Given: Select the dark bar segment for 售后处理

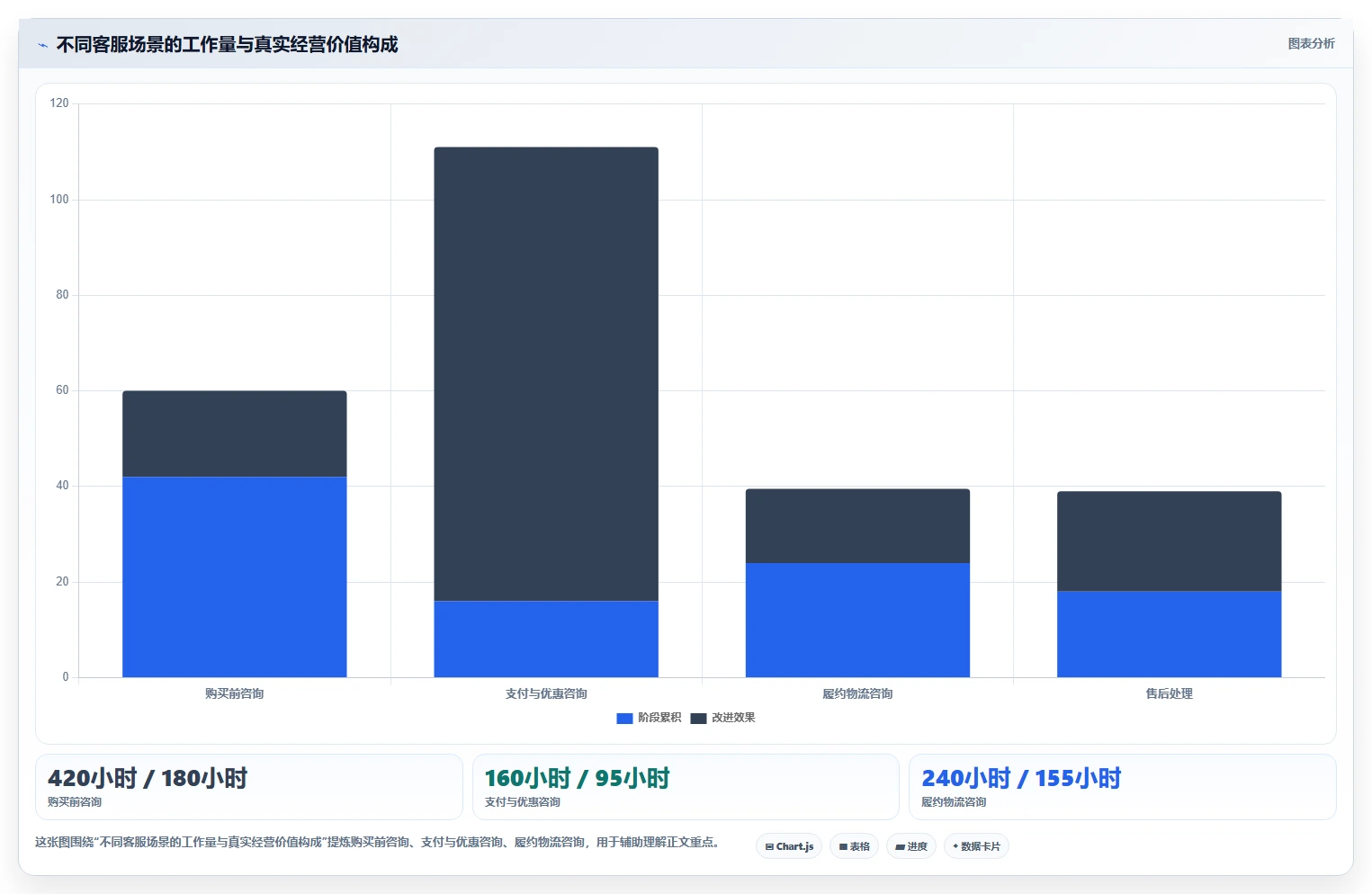Looking at the screenshot, I should (1169, 541).
